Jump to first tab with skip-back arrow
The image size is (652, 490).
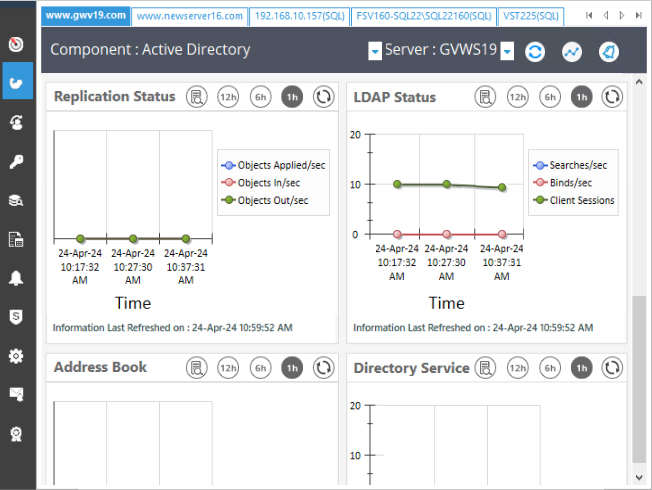point(588,15)
